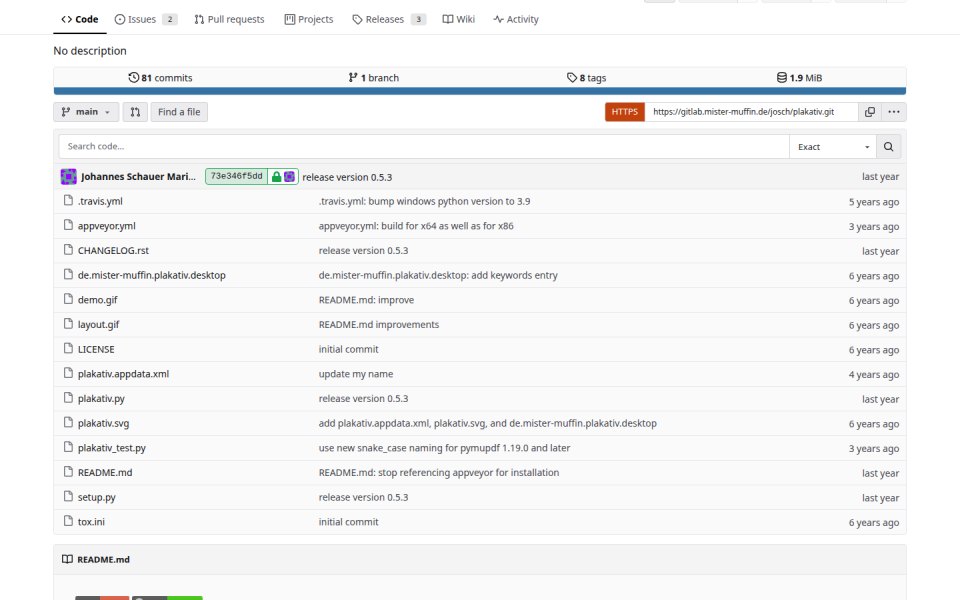This screenshot has width=960, height=600.
Task: Open the plakativ_test.py file
Action: [x=111, y=448]
